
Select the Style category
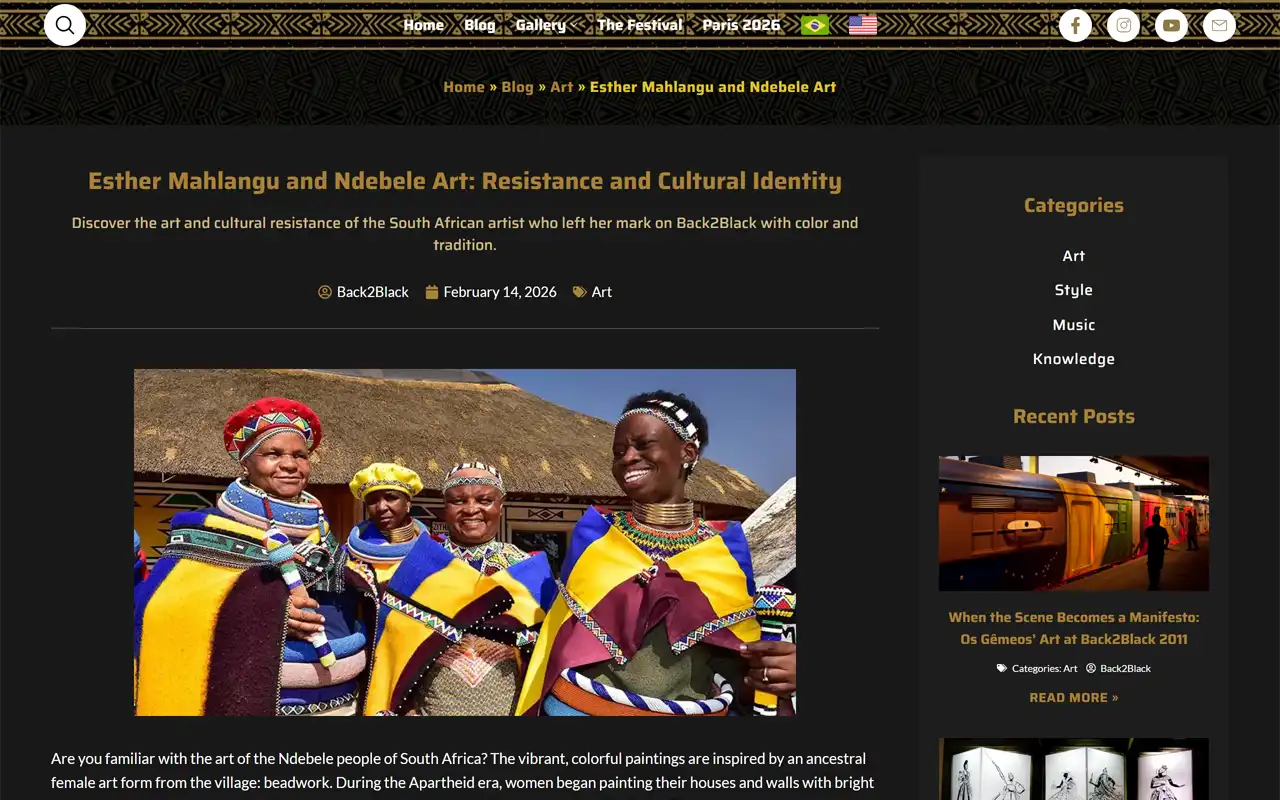tap(1074, 290)
